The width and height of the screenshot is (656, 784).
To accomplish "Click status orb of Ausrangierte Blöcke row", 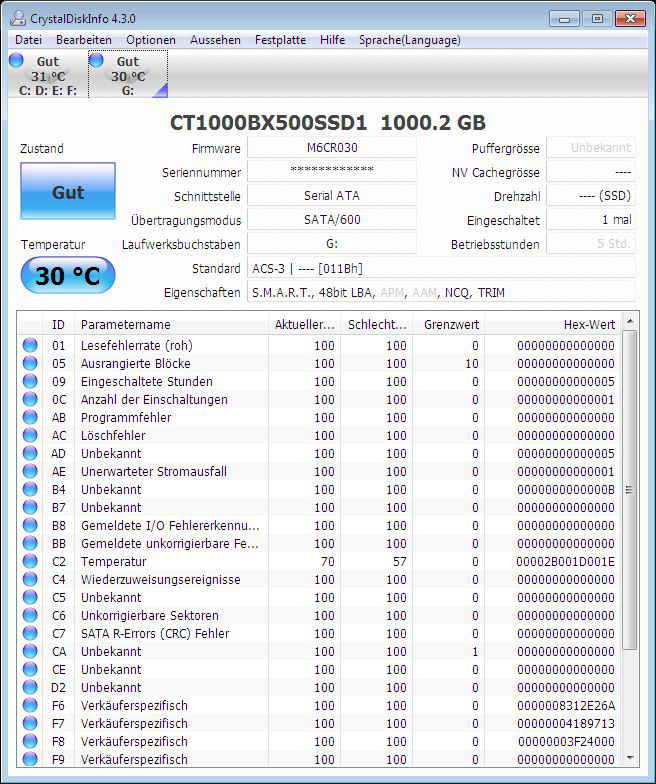I will (x=30, y=363).
